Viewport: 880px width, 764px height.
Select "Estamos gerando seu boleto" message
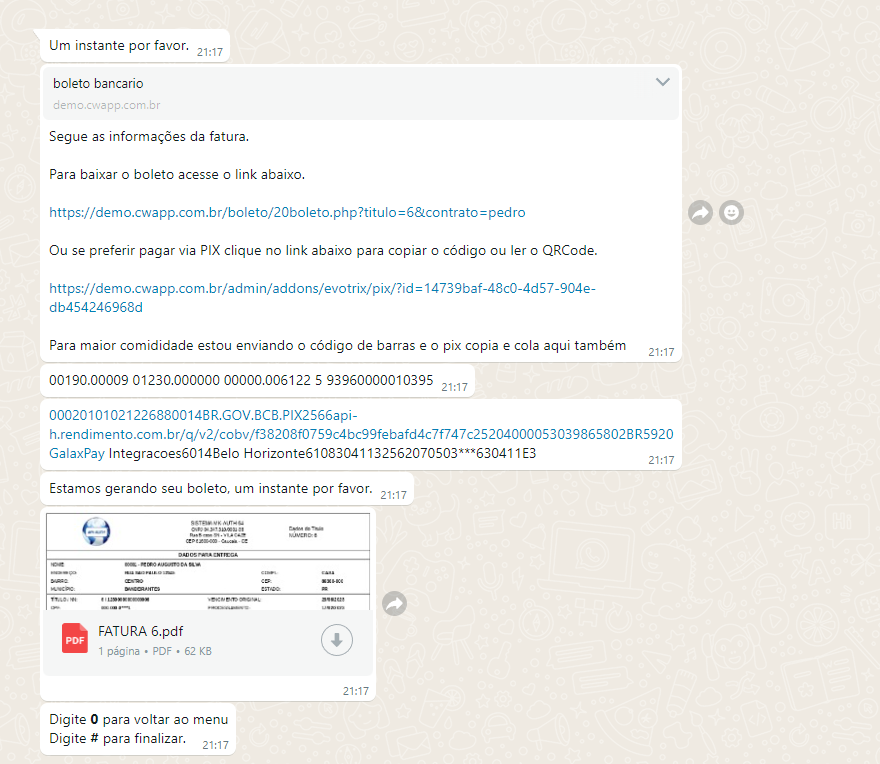(x=210, y=489)
